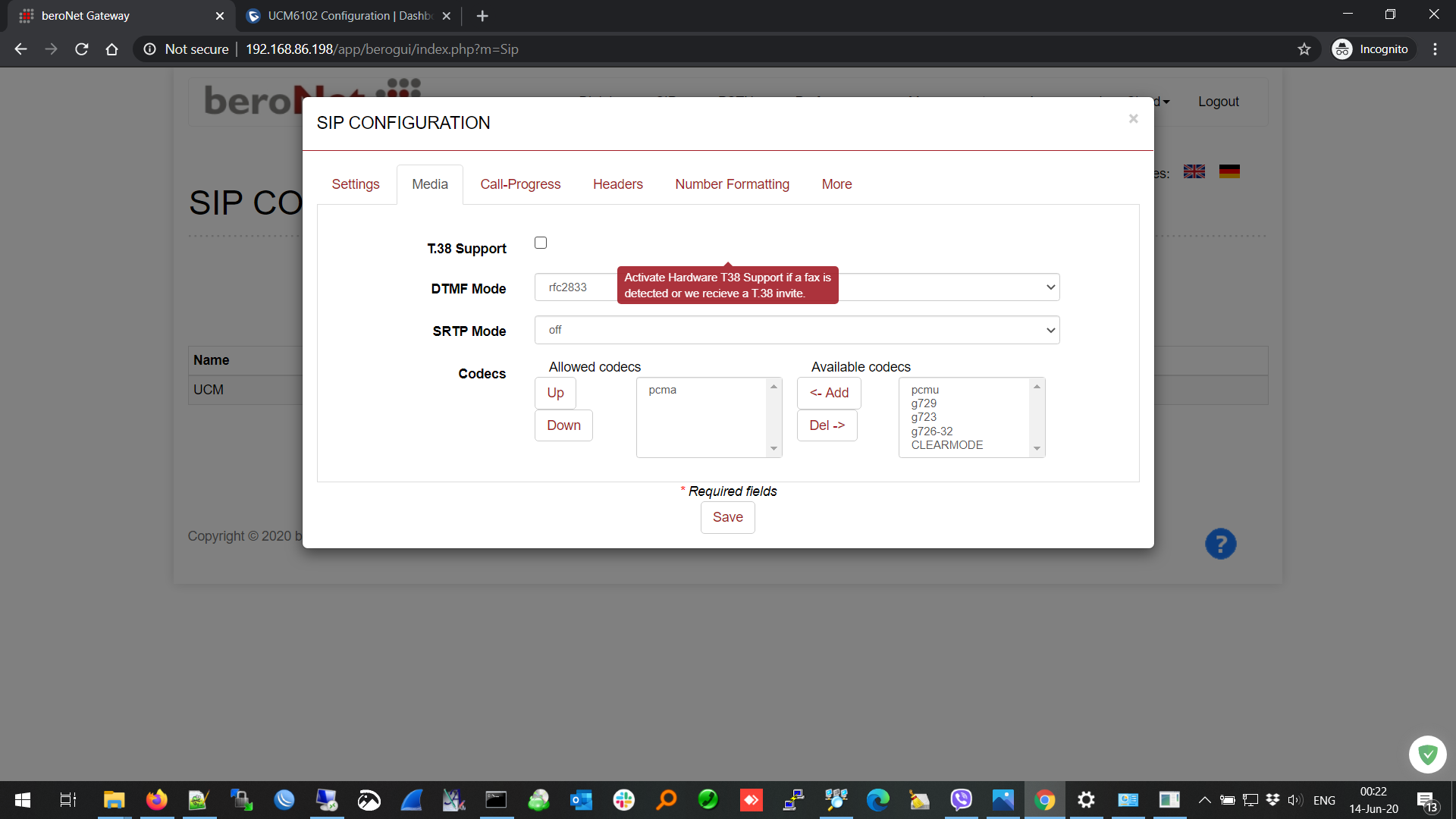Switch language using the German flag icon
Screen dimensions: 1456x819
(x=1229, y=171)
